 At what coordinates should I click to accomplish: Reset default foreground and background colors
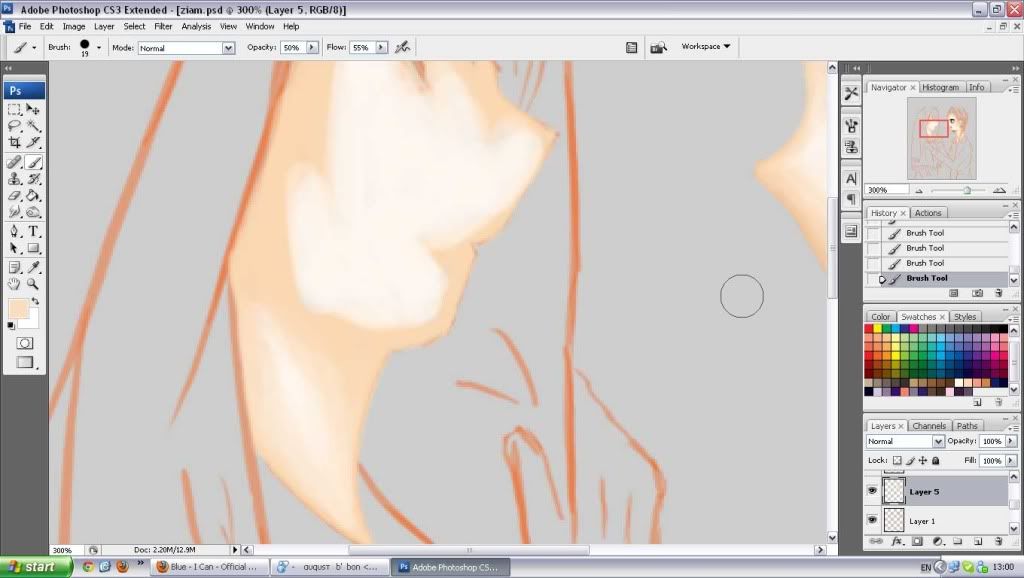[x=11, y=325]
